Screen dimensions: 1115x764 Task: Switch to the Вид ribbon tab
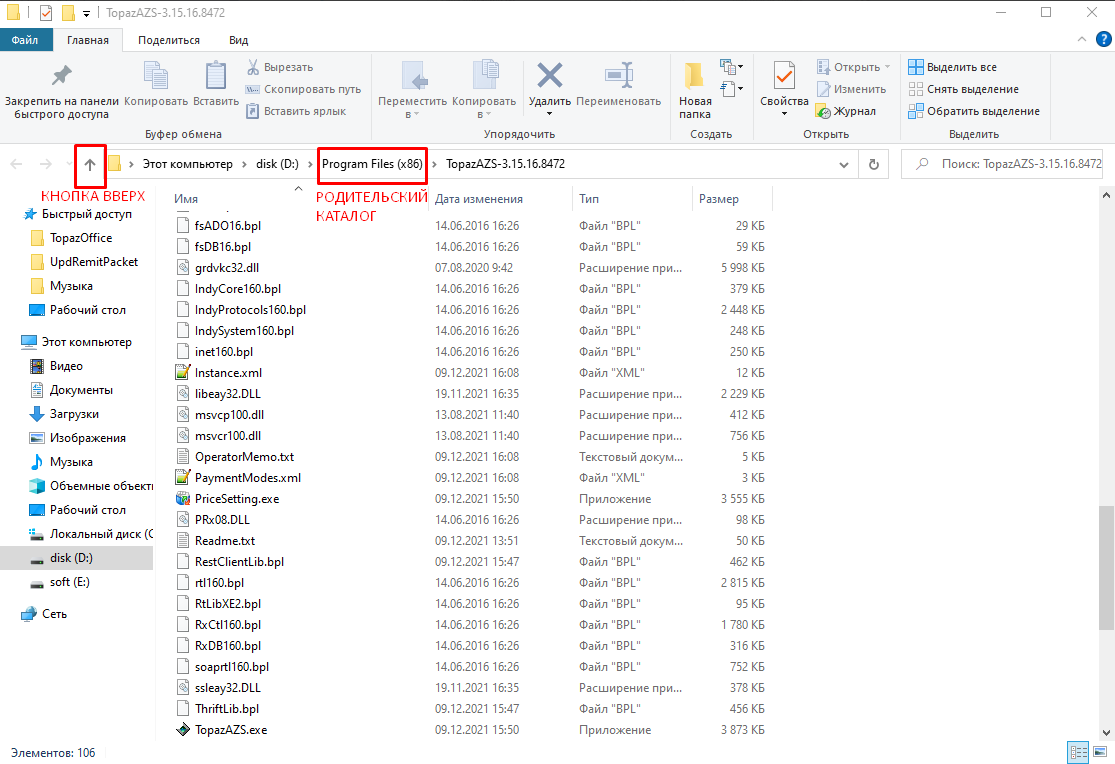(238, 40)
